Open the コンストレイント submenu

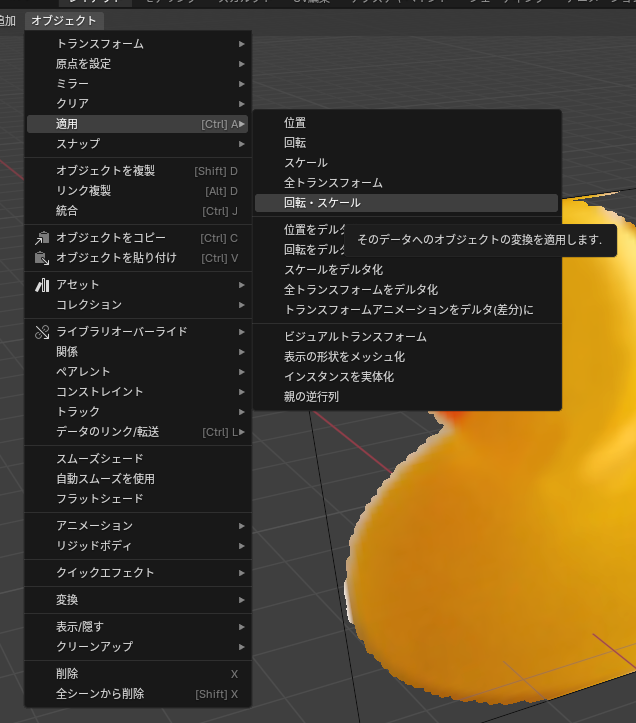(x=137, y=392)
